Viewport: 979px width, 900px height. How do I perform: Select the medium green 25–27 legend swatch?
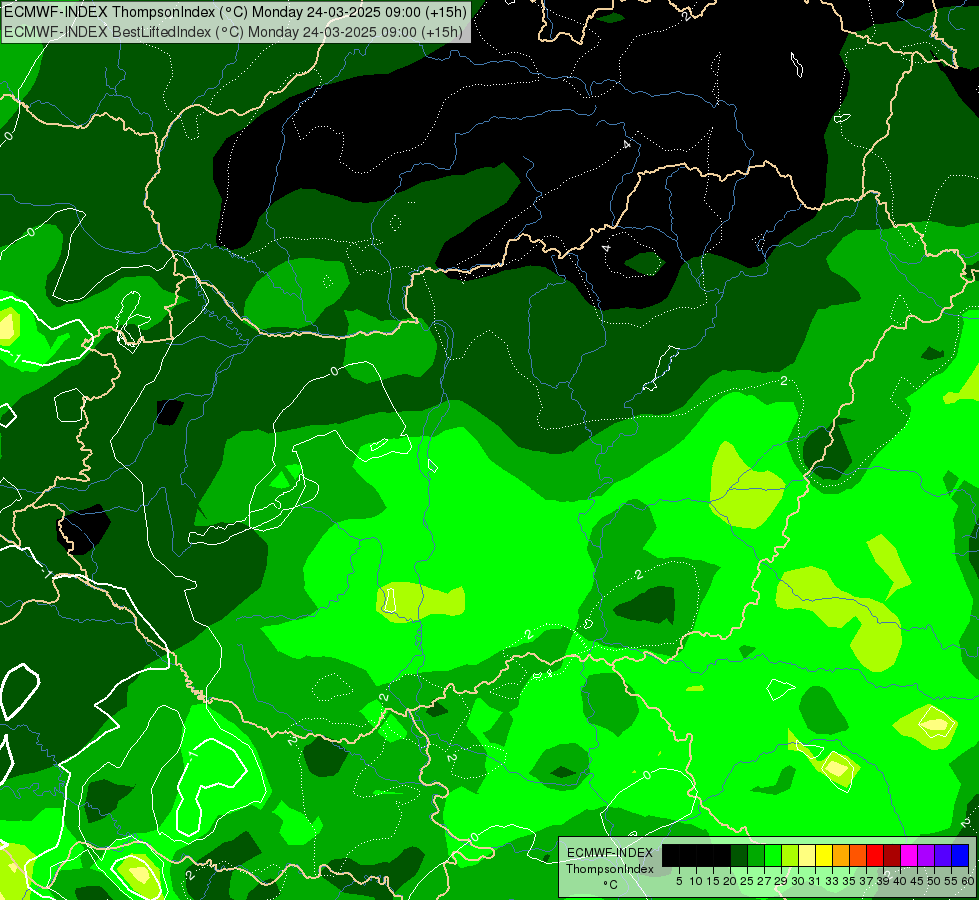tap(756, 855)
